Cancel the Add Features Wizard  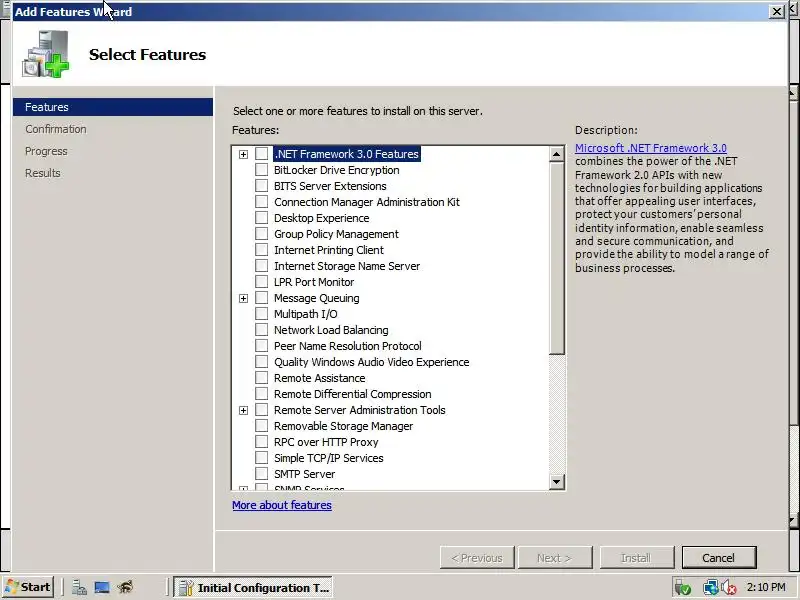718,558
